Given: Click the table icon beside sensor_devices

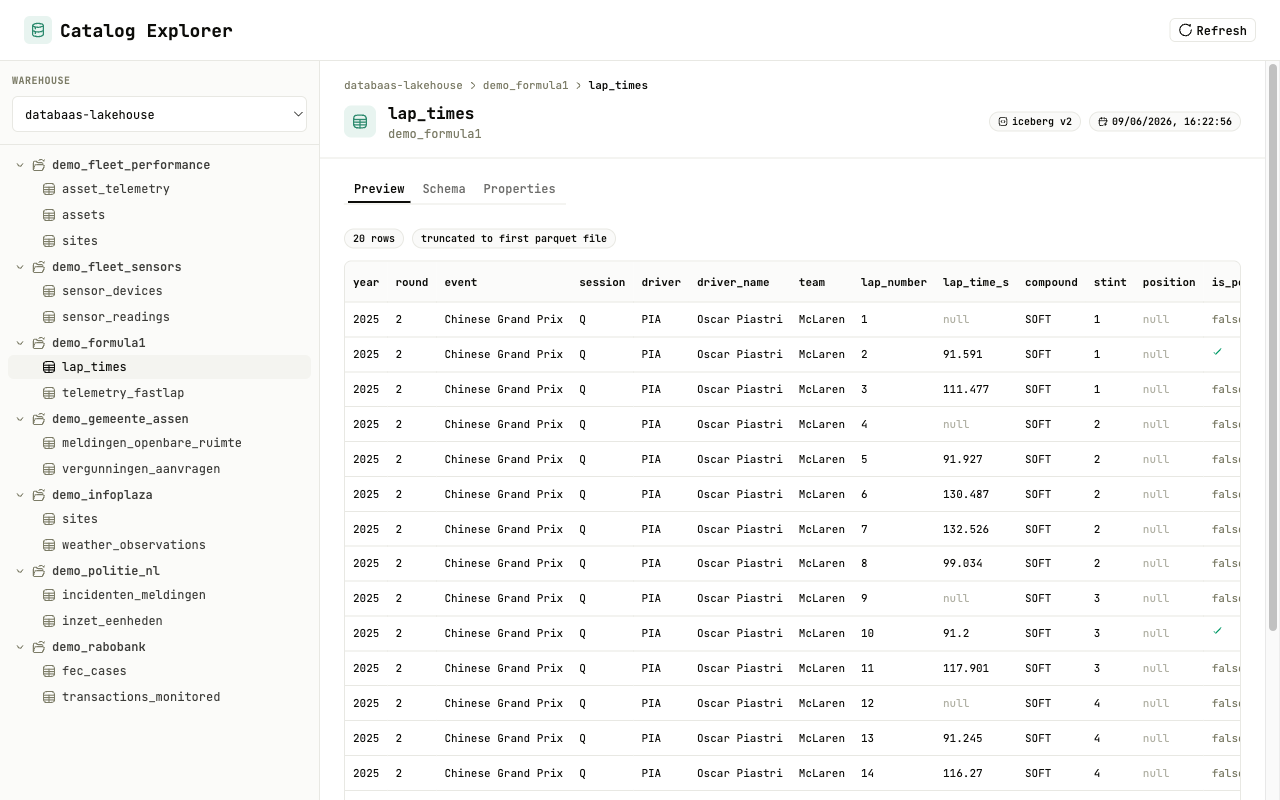Looking at the screenshot, I should coord(49,291).
